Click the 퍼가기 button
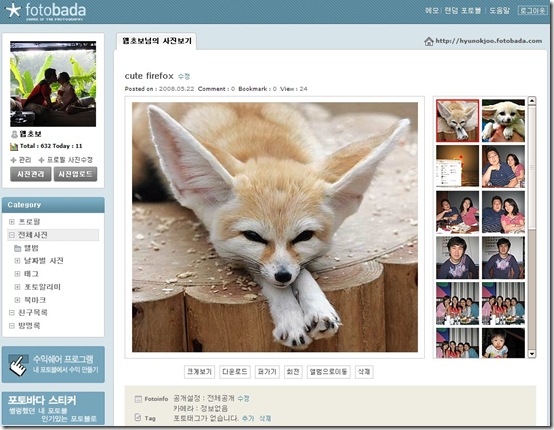The image size is (554, 430). [267, 372]
